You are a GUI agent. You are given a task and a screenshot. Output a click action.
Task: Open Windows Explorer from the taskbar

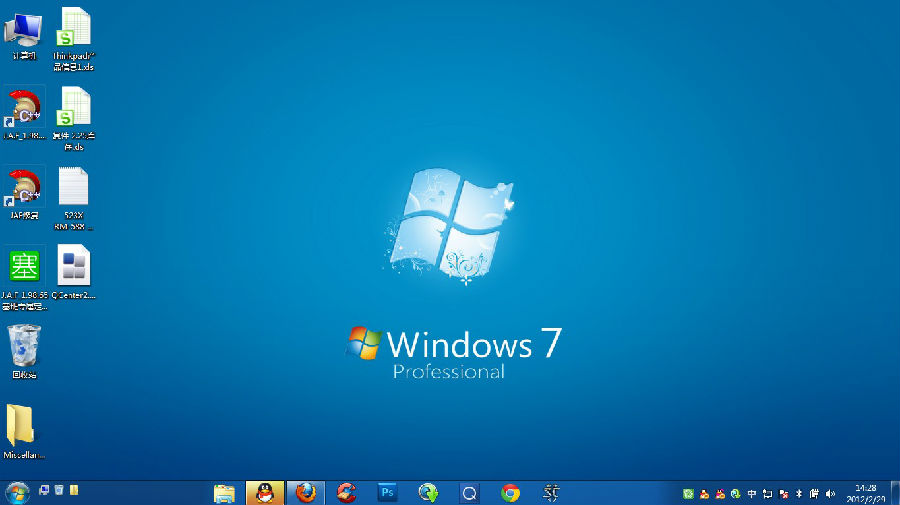point(224,493)
